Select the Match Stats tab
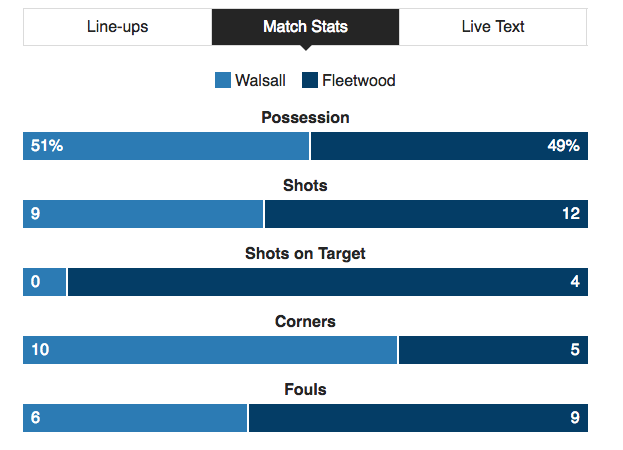 coord(305,27)
